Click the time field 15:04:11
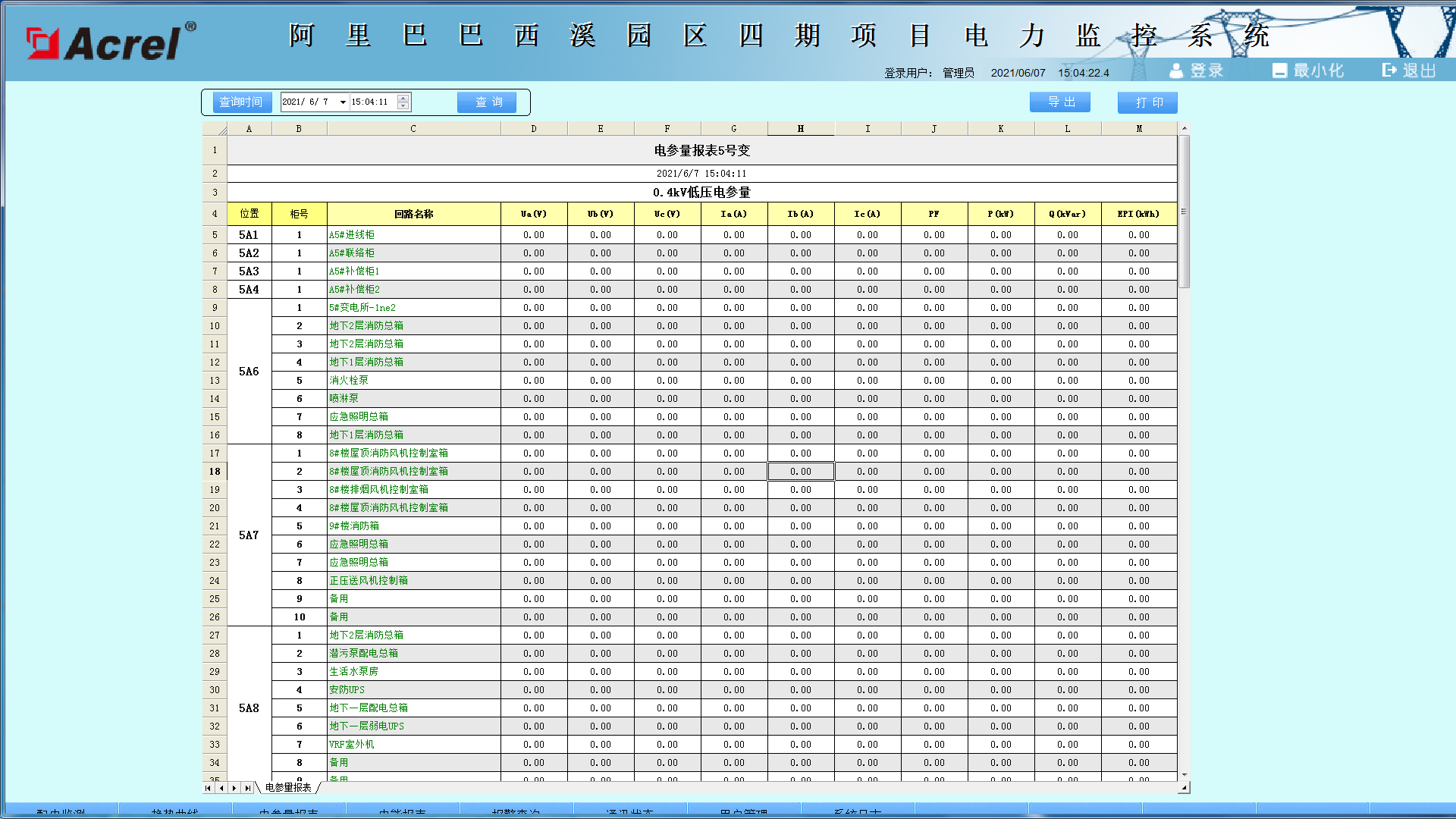Viewport: 1456px width, 819px height. pyautogui.click(x=370, y=102)
